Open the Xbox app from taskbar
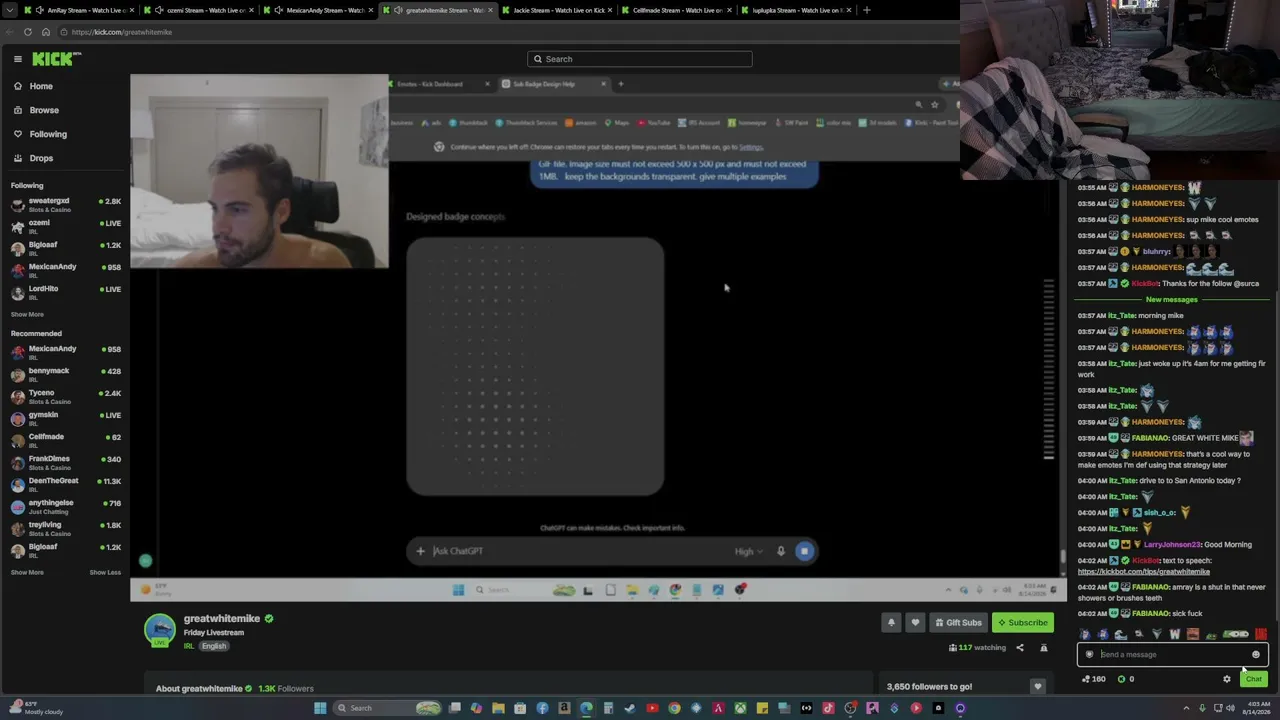The width and height of the screenshot is (1280, 720). click(x=740, y=708)
